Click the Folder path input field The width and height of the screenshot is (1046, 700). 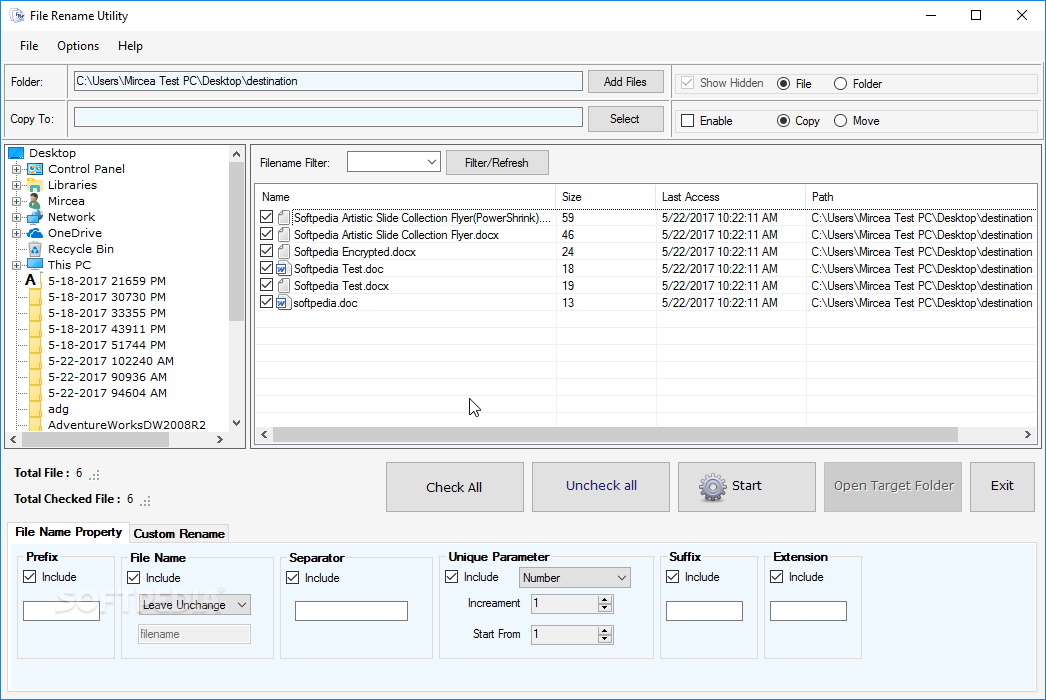point(328,81)
